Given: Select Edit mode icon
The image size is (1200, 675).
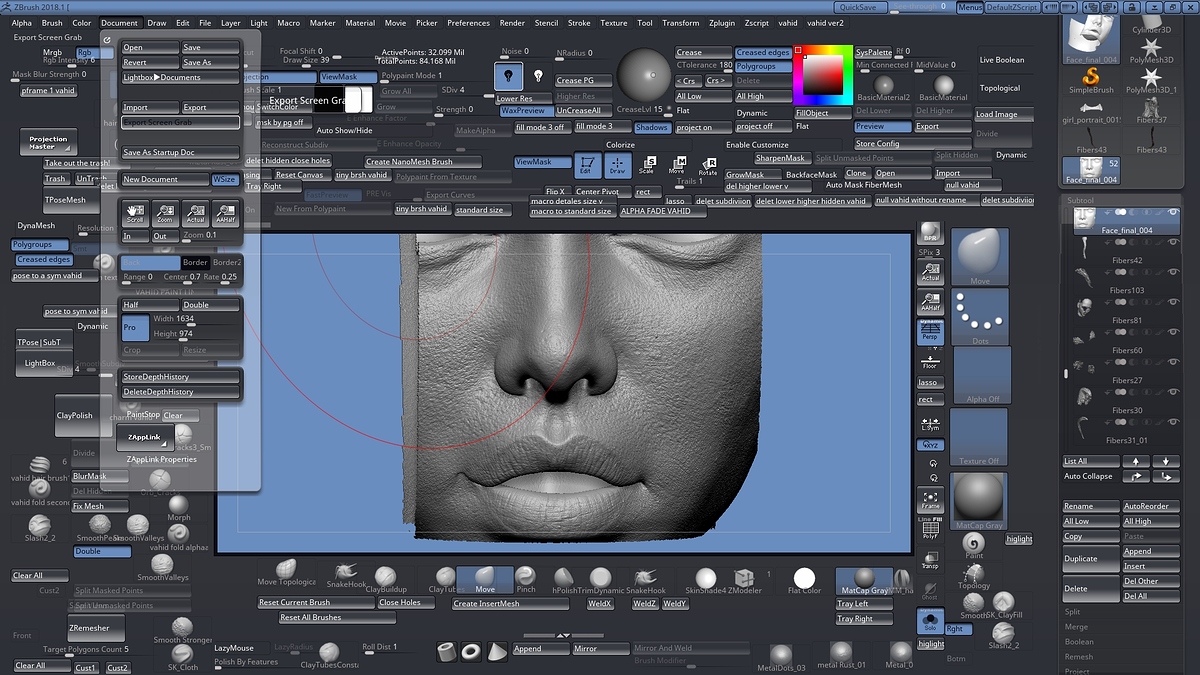Looking at the screenshot, I should pyautogui.click(x=587, y=166).
